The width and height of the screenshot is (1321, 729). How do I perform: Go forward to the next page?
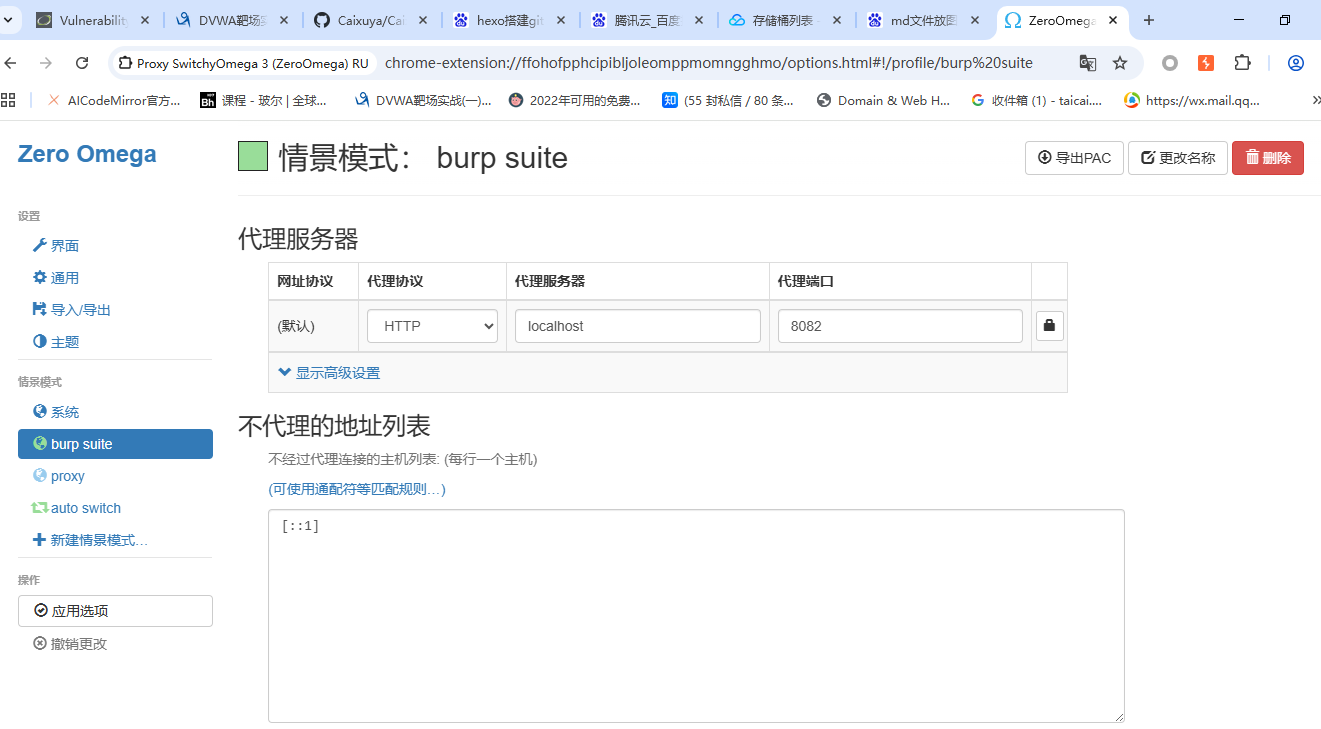click(x=46, y=63)
